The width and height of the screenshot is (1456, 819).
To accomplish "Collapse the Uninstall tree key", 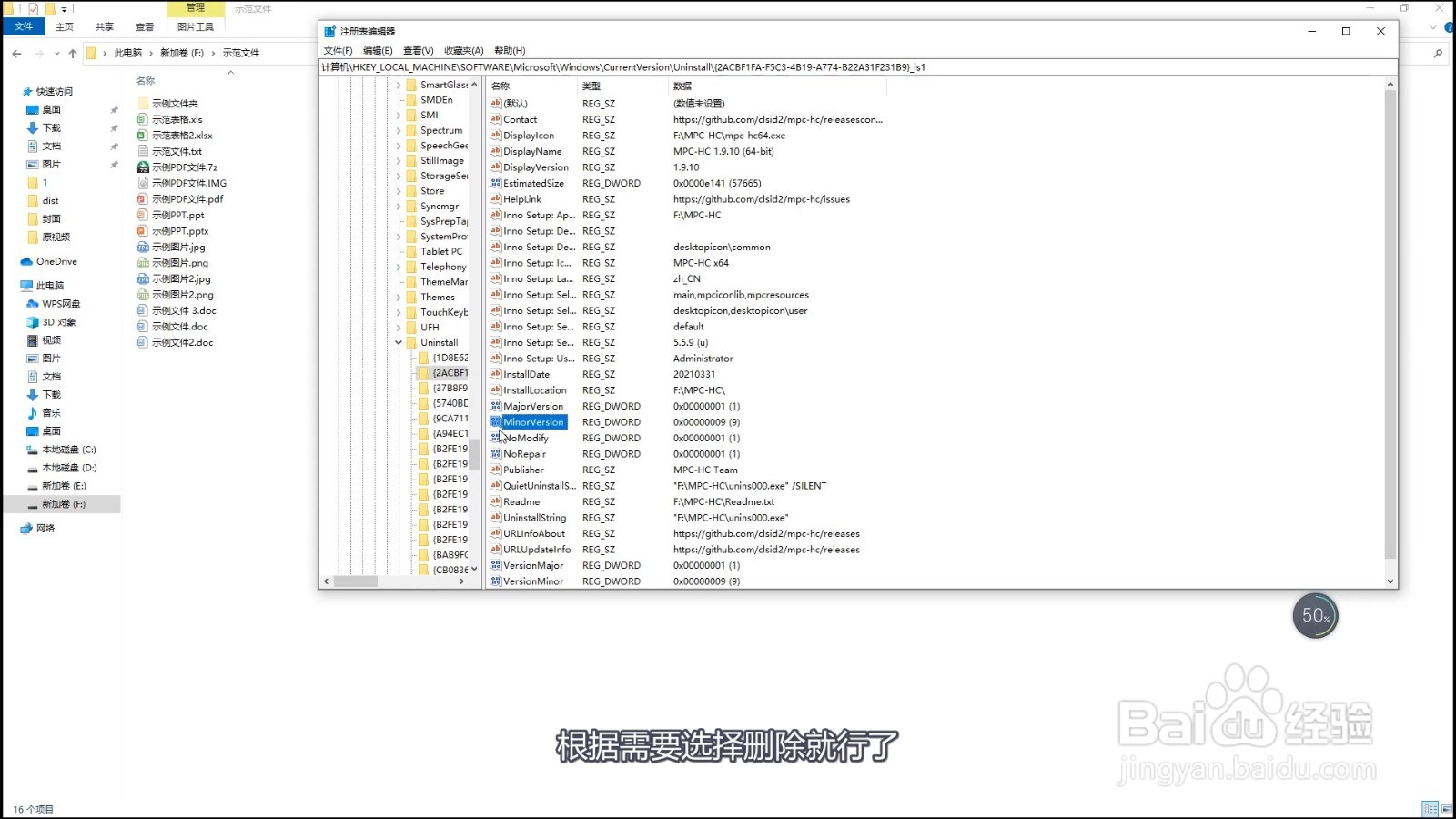I will point(399,343).
